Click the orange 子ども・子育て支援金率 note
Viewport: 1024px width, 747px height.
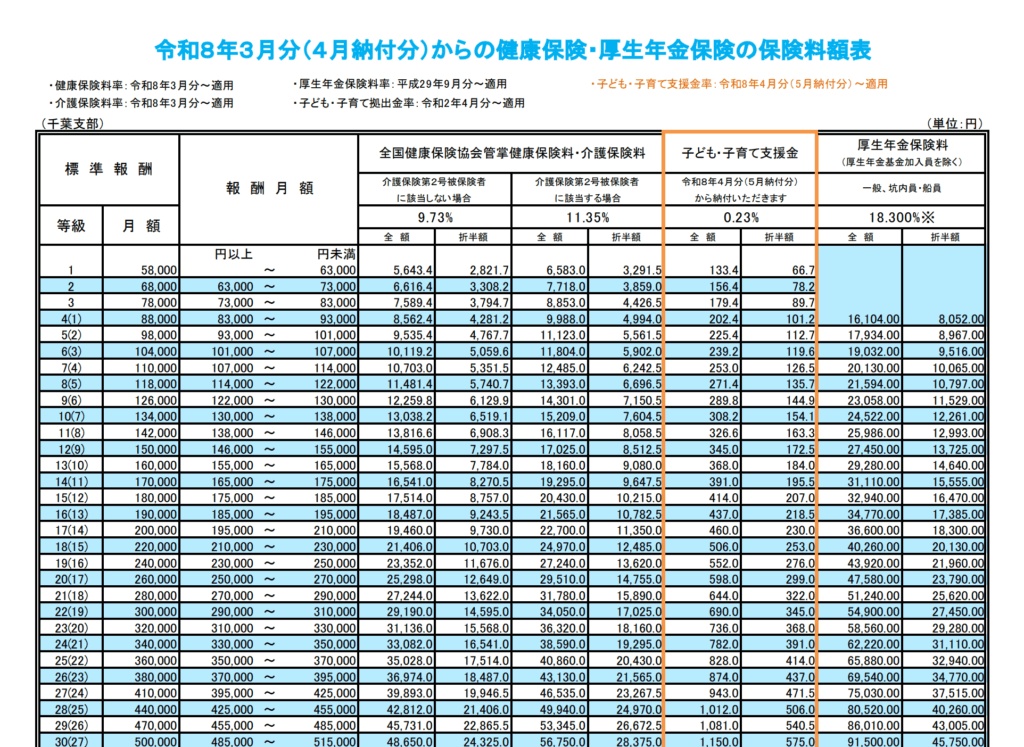[739, 84]
